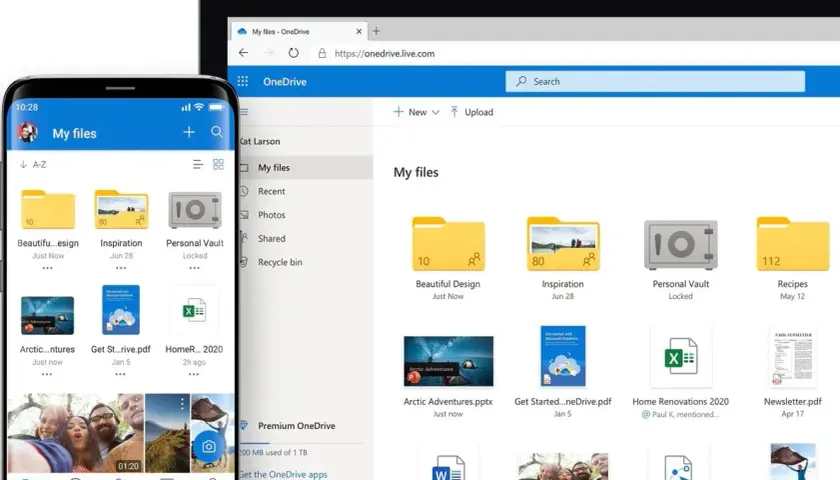
Task: Click the OneDrive brand link in header
Action: tap(284, 81)
